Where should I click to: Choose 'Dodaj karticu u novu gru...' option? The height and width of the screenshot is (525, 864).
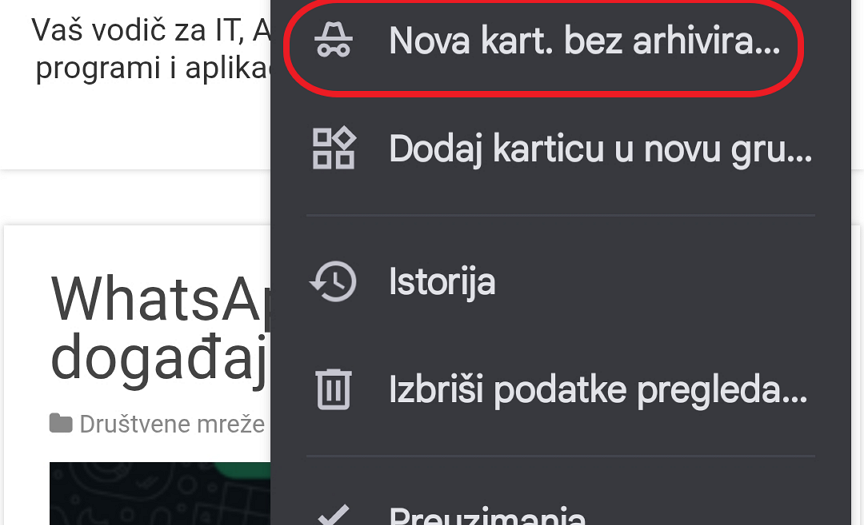tap(600, 149)
